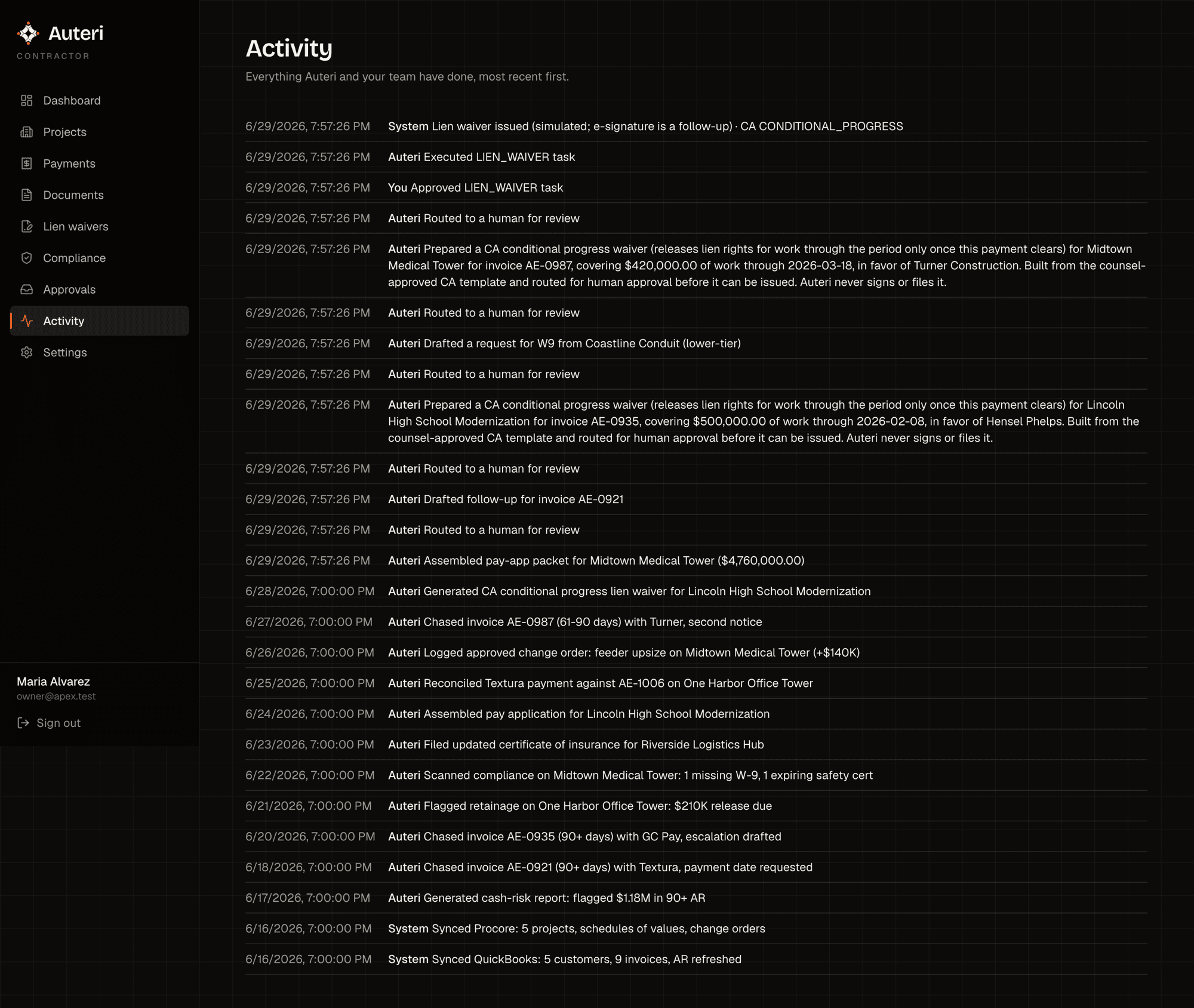The width and height of the screenshot is (1194, 1008).
Task: Click 'Drafted a request for W9' entry
Action: (696, 343)
